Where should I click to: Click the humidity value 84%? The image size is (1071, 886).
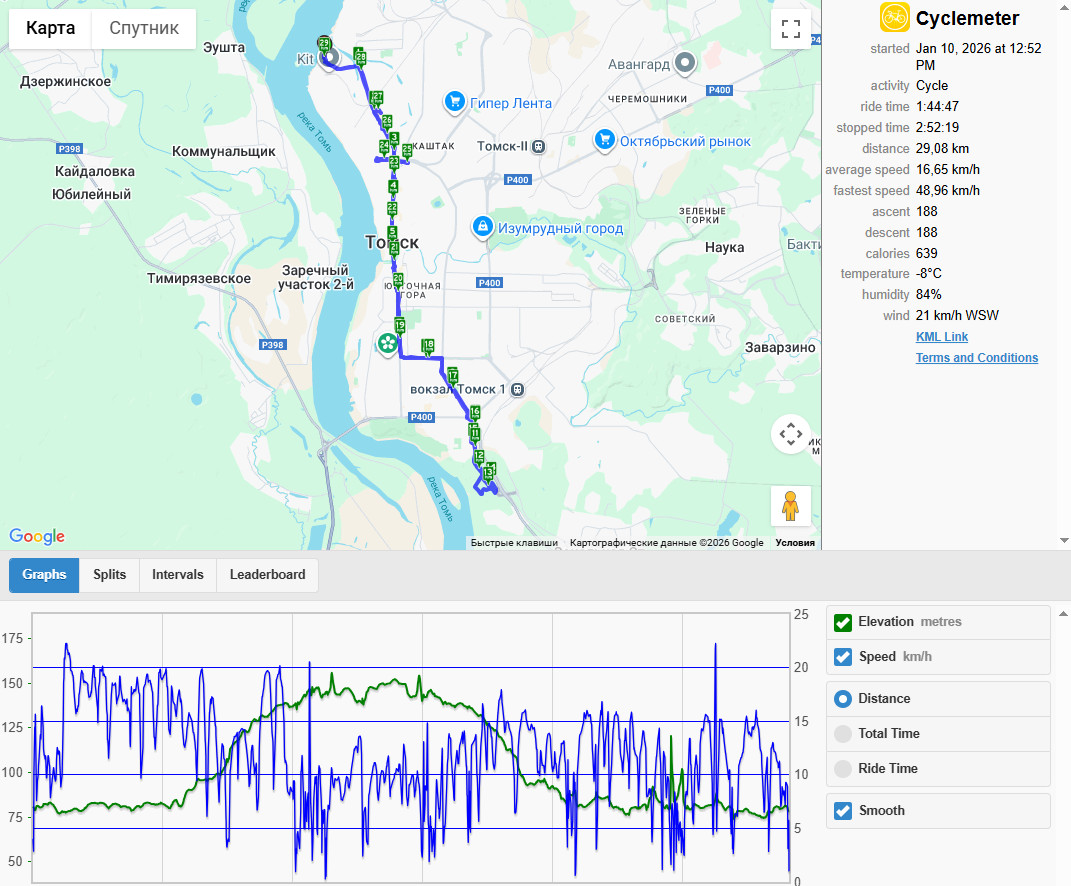928,294
